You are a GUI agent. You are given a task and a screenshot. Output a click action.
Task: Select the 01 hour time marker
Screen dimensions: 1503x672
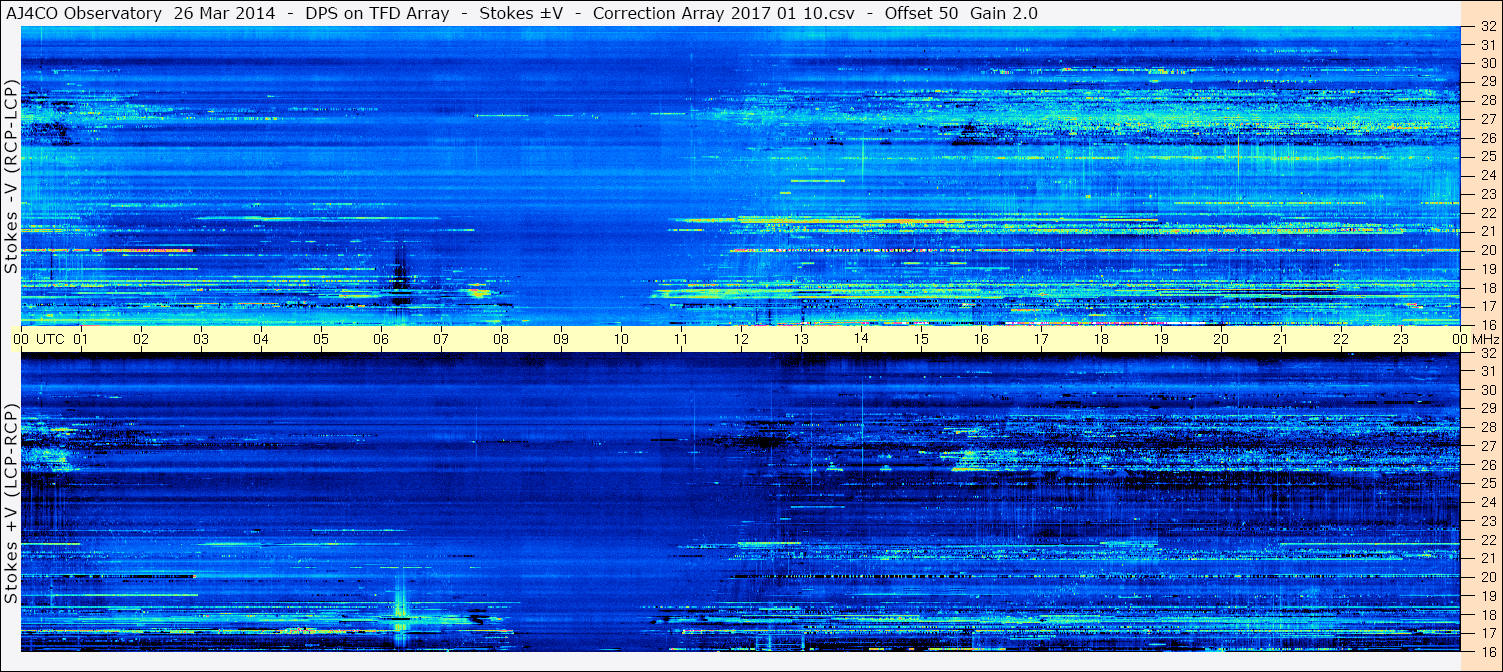click(81, 339)
